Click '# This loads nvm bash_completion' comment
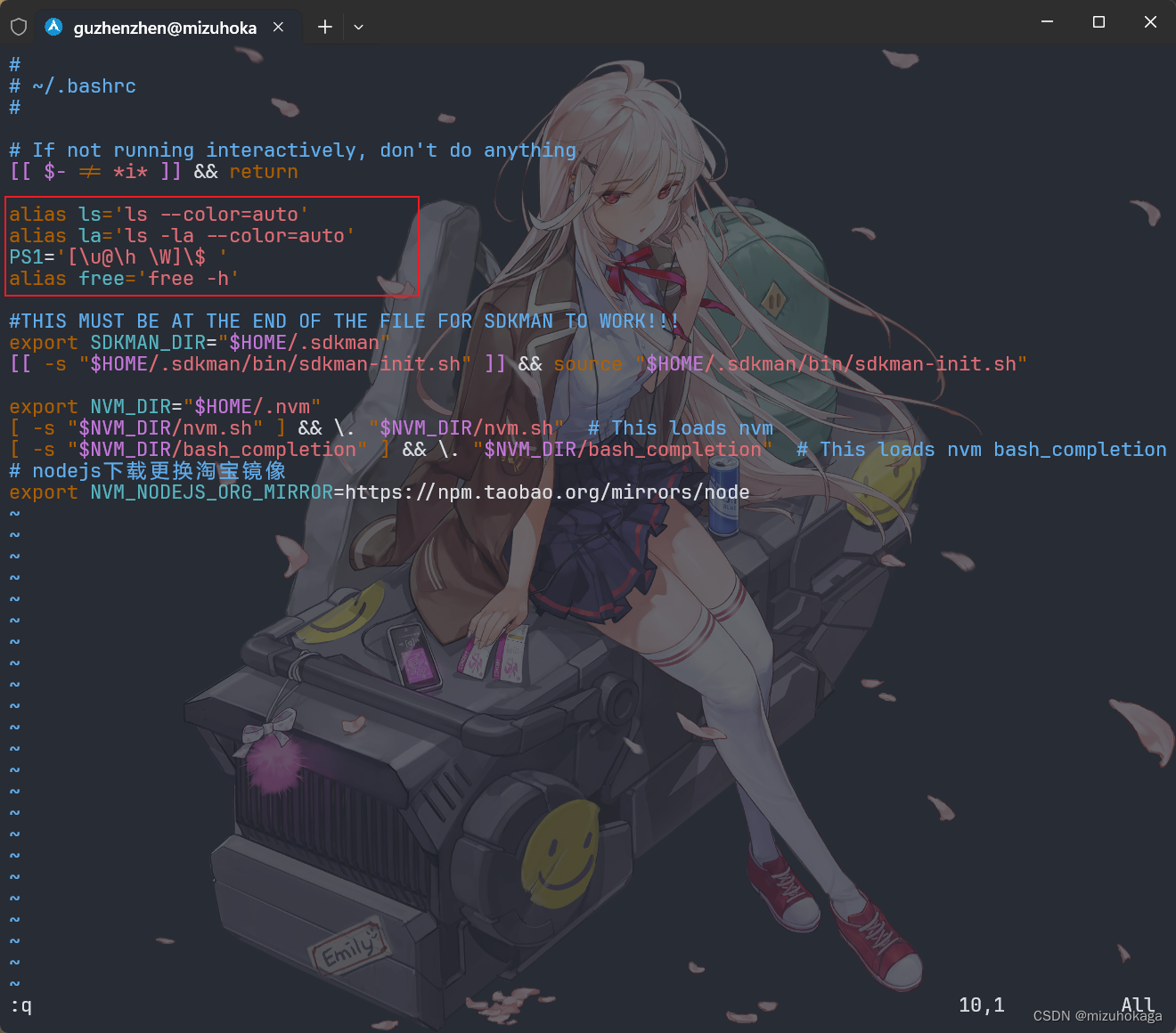Image resolution: width=1176 pixels, height=1033 pixels. (981, 450)
